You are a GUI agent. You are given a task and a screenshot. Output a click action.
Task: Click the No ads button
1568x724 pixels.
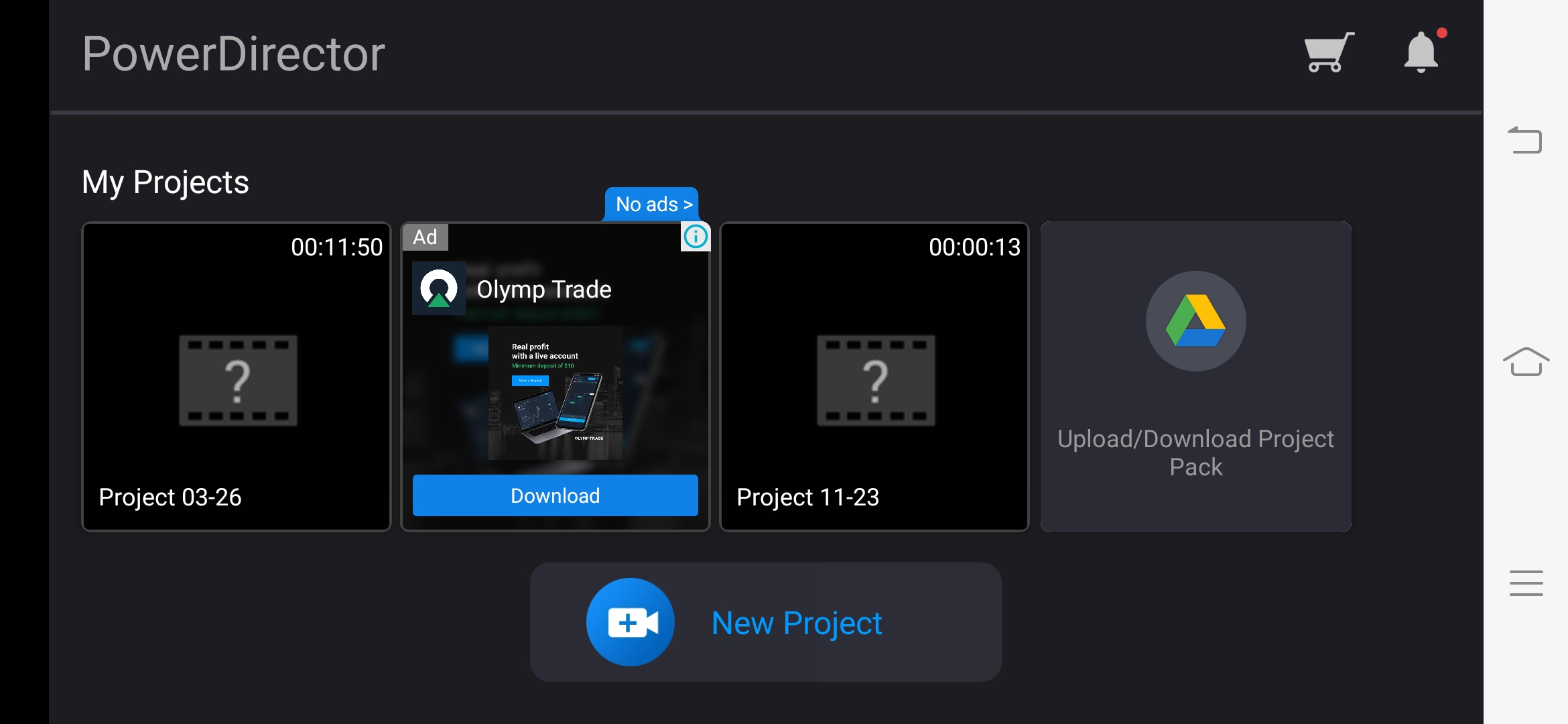pos(652,204)
